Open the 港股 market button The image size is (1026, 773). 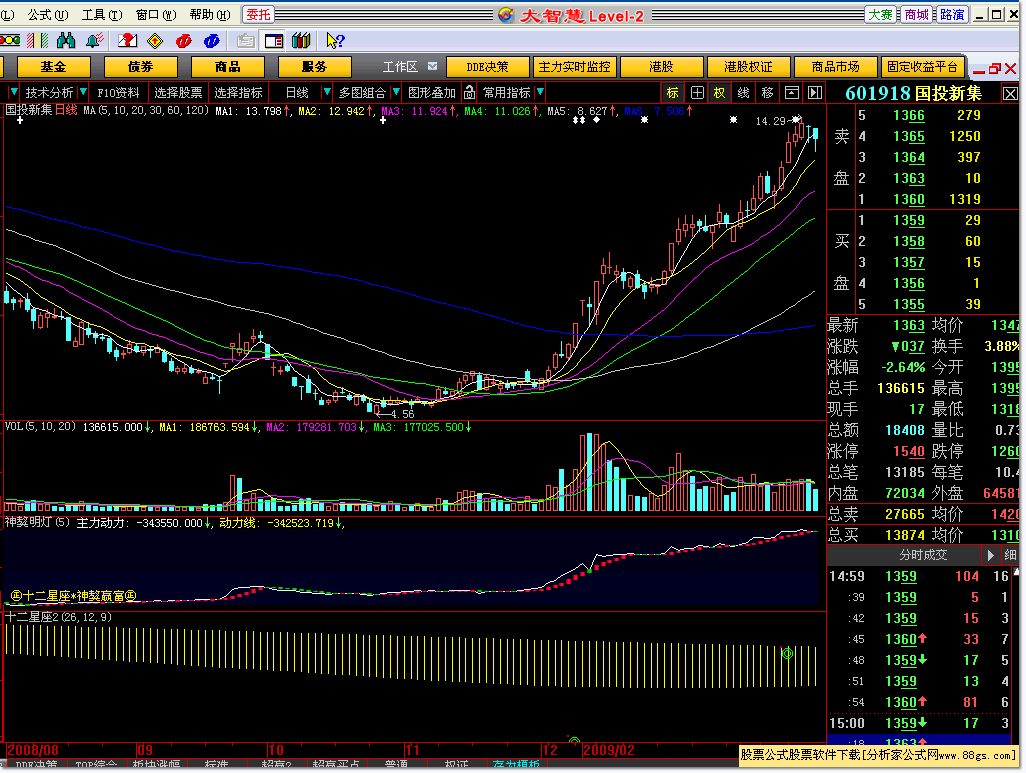coord(661,67)
